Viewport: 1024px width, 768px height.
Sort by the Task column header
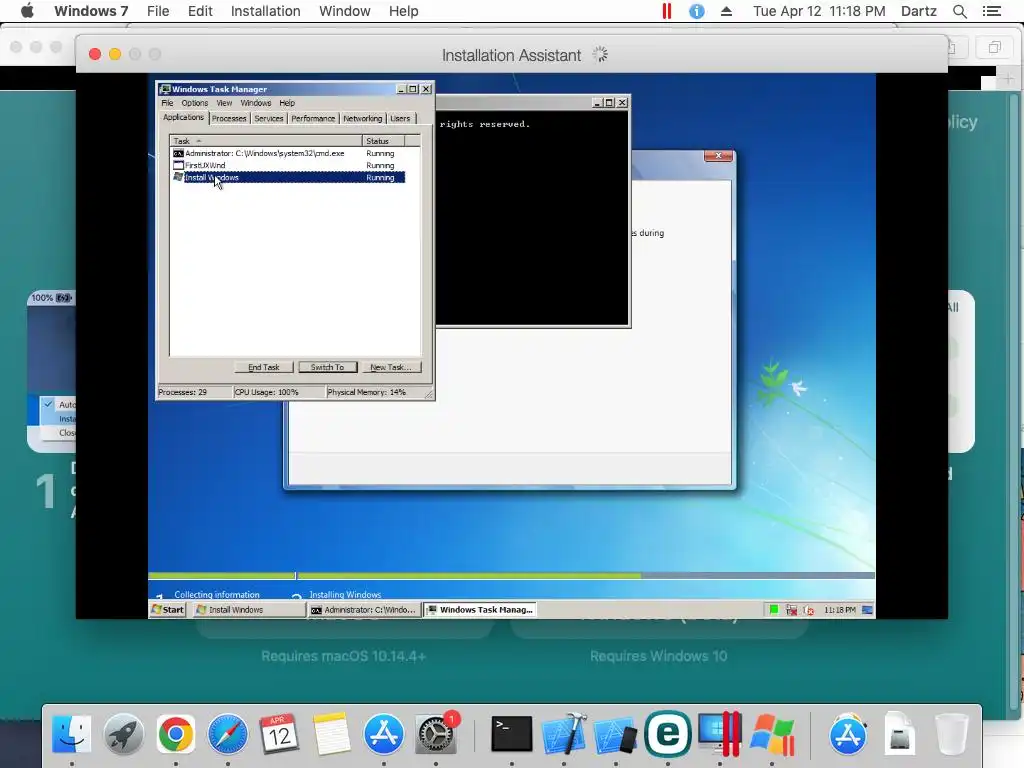[x=266, y=141]
